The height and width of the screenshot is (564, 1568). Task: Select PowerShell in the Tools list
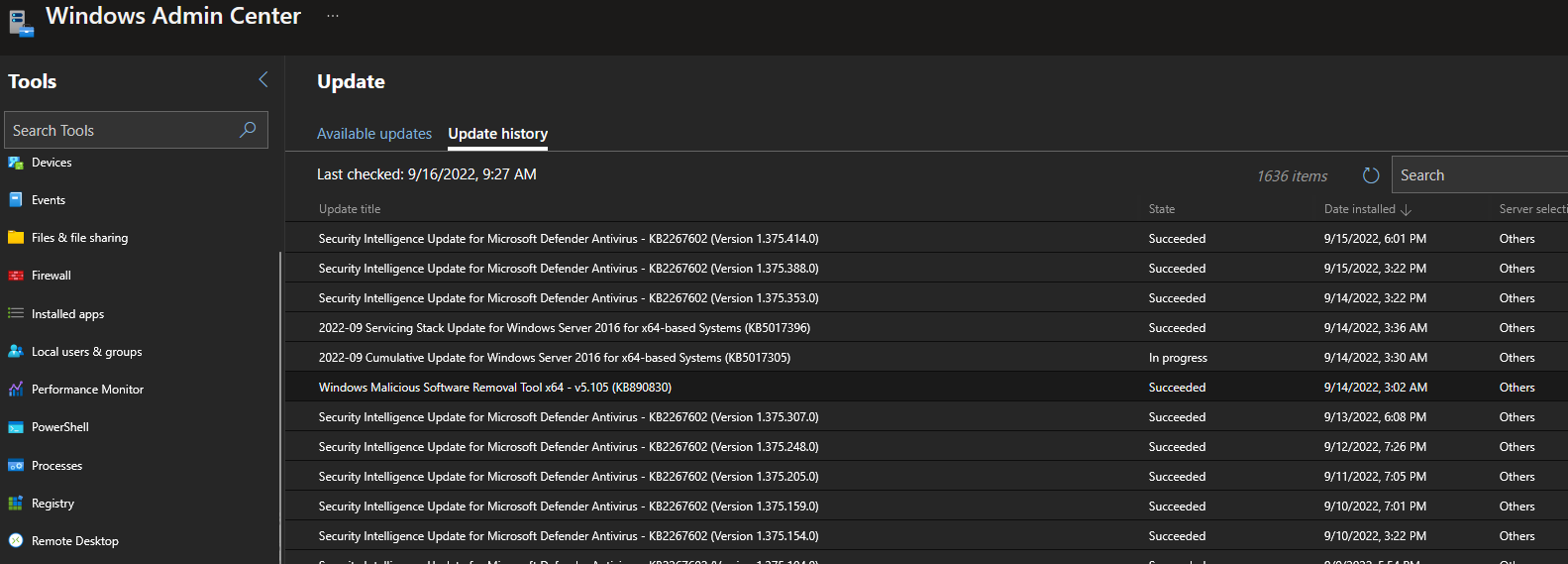(60, 427)
